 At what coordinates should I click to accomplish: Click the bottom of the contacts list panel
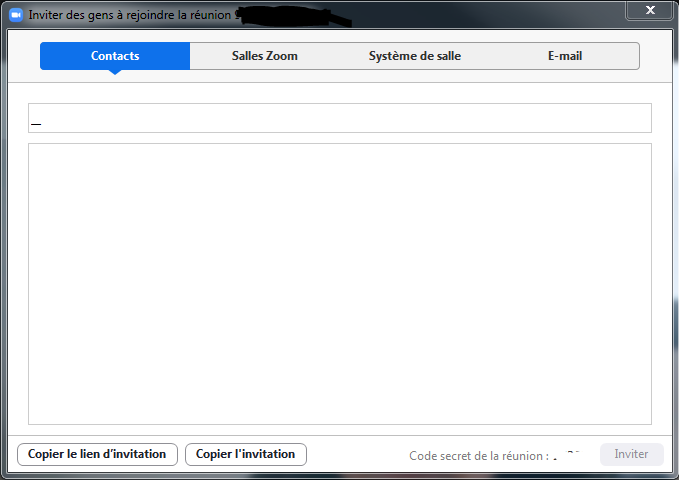click(x=340, y=415)
